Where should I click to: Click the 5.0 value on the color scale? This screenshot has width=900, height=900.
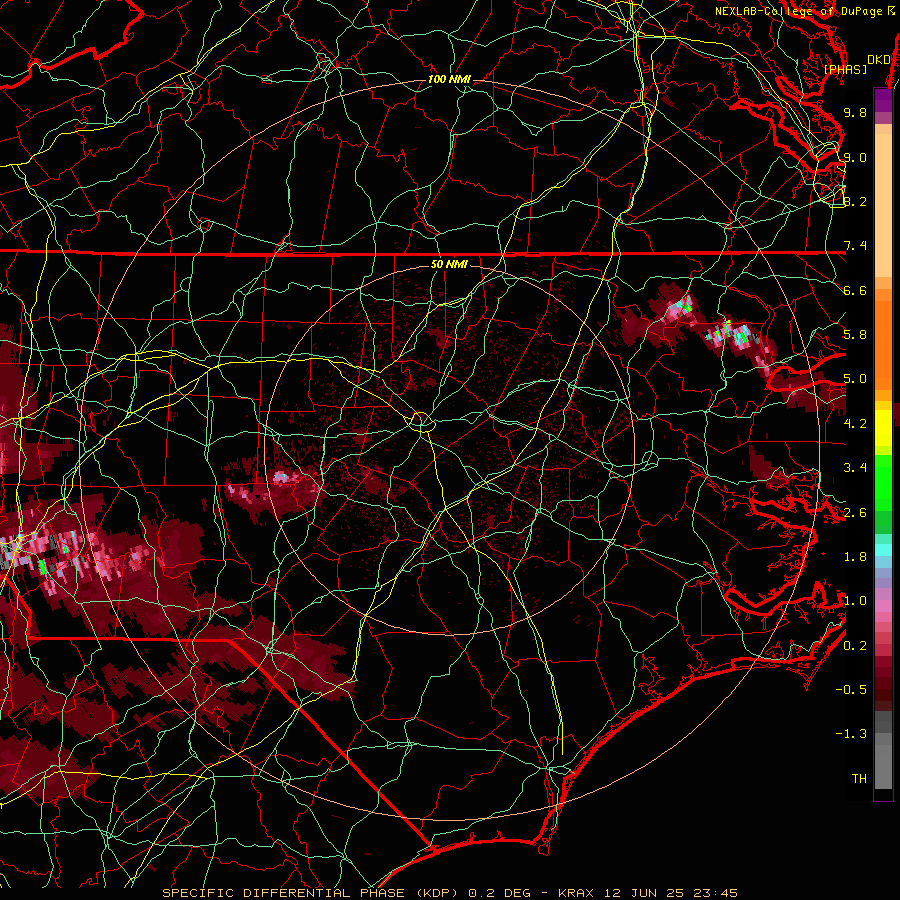pos(855,379)
